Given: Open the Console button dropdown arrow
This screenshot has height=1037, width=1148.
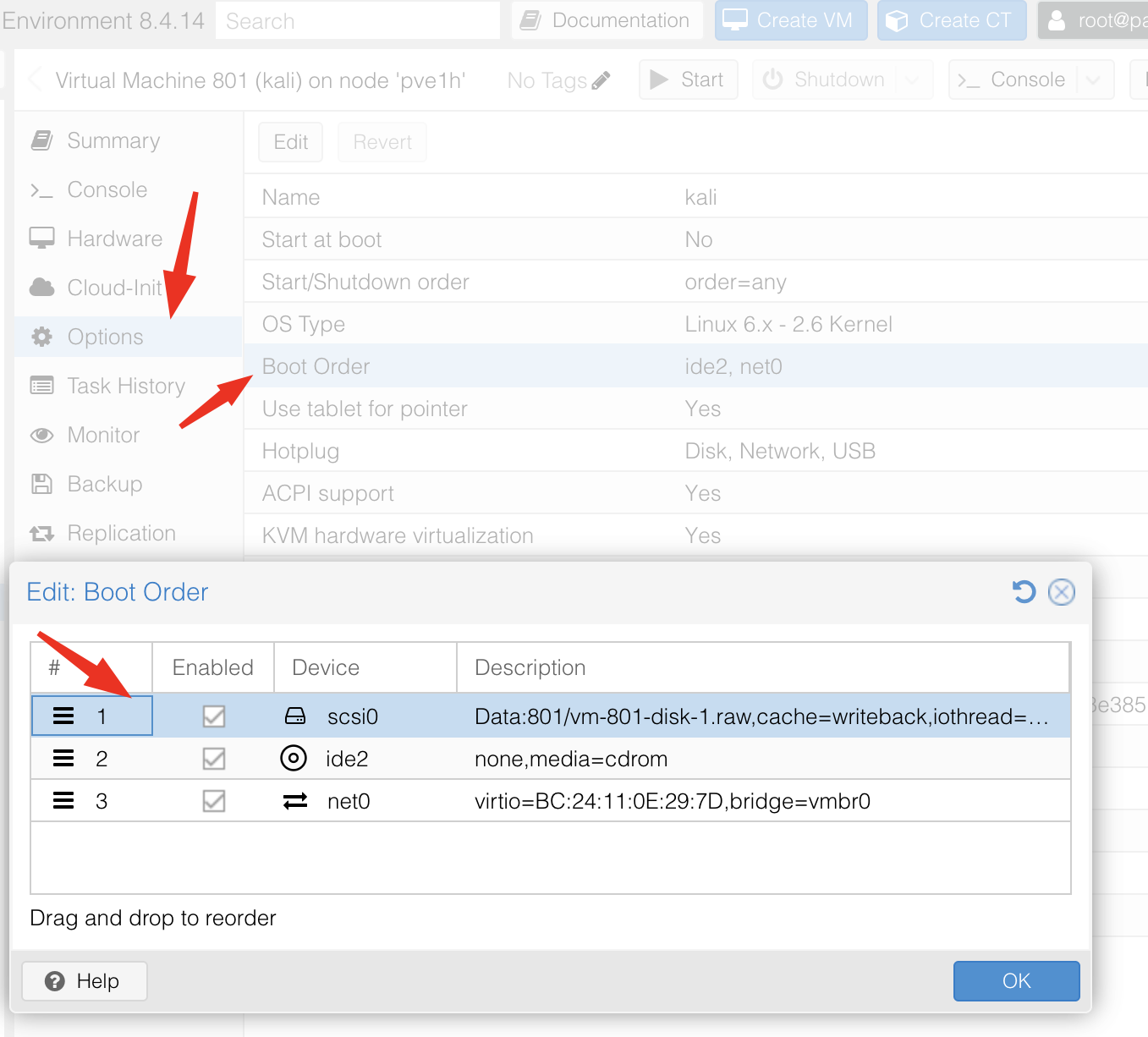Looking at the screenshot, I should click(1093, 80).
